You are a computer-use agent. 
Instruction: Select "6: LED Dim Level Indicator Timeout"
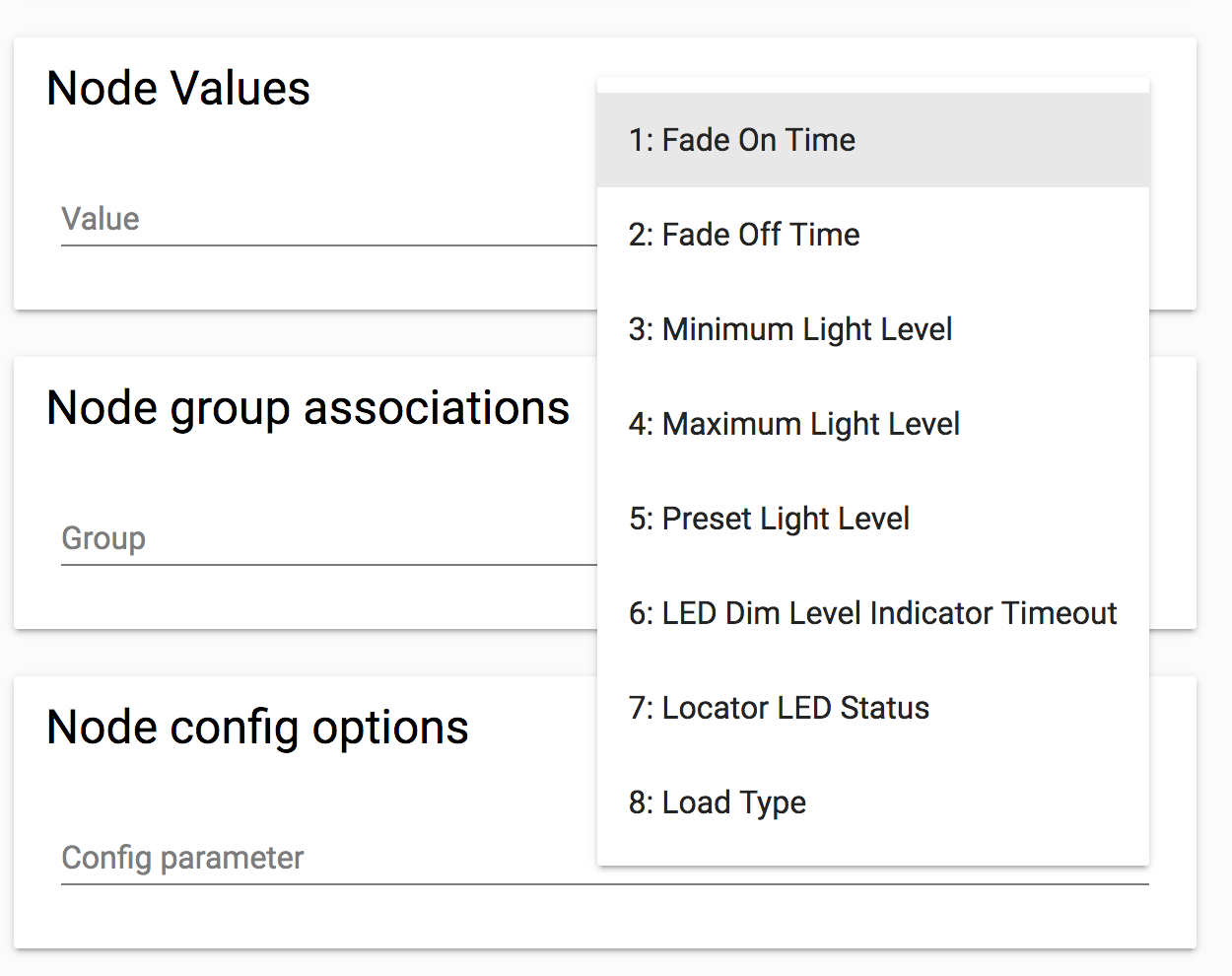872,613
